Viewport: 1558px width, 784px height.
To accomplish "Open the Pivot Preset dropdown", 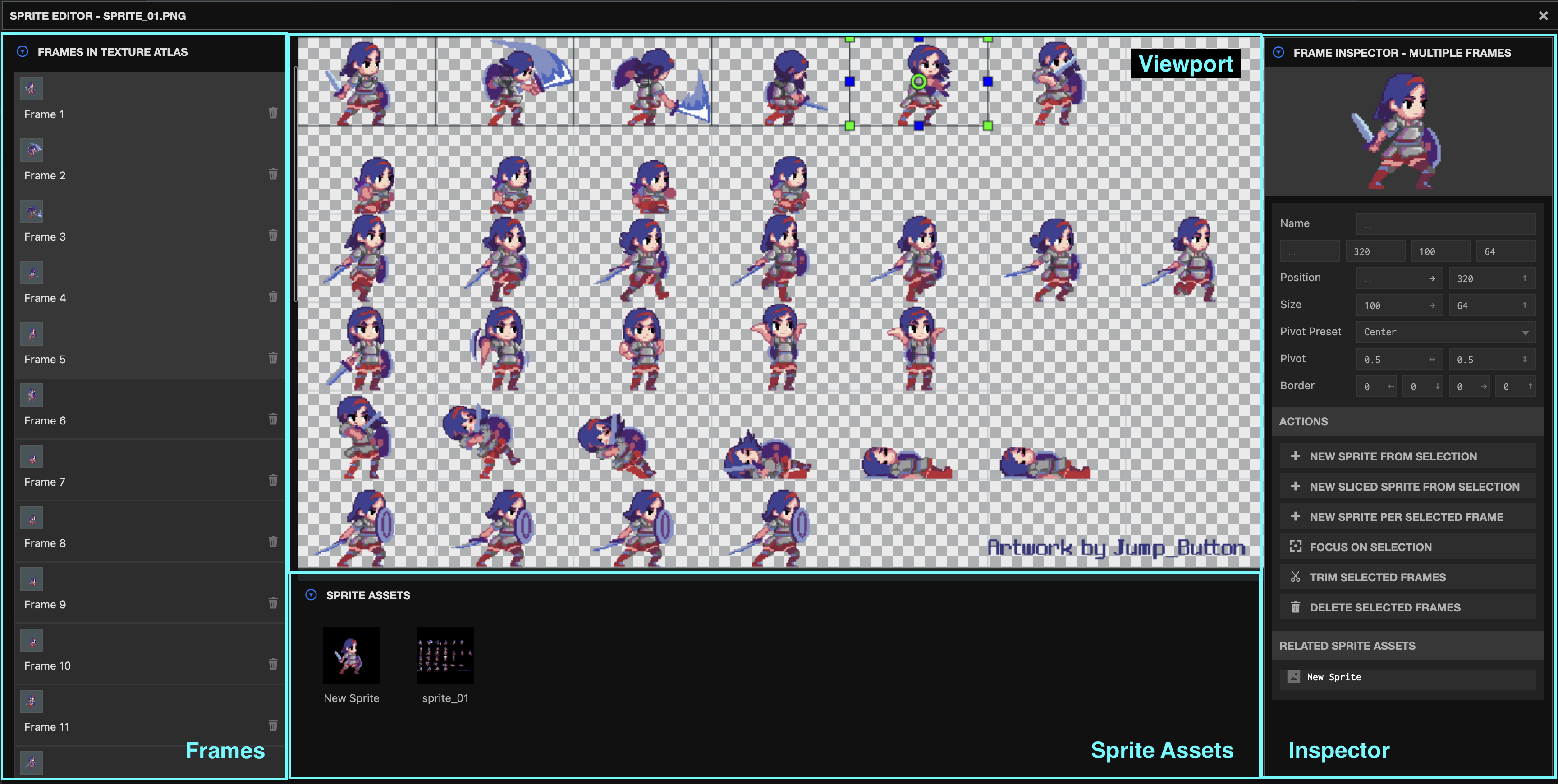I will click(x=1445, y=332).
